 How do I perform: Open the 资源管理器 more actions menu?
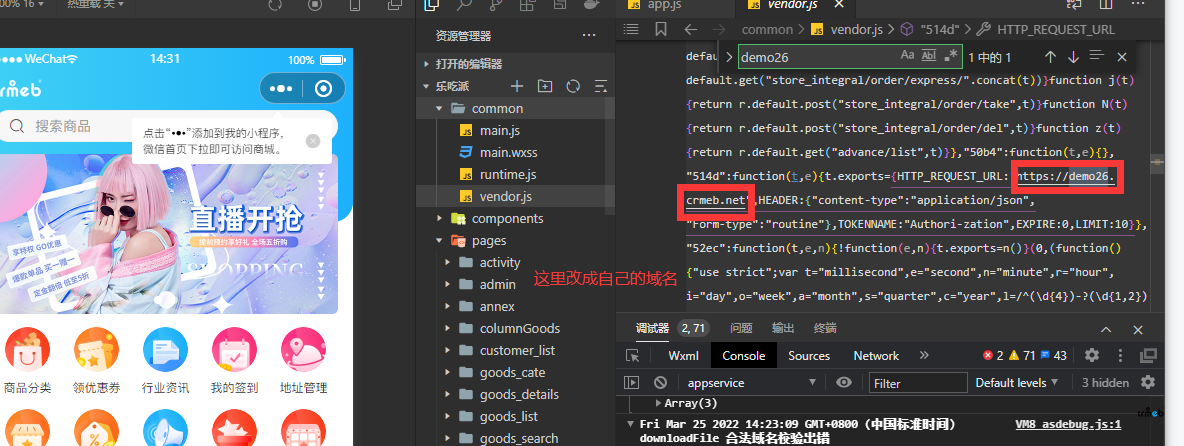click(589, 35)
